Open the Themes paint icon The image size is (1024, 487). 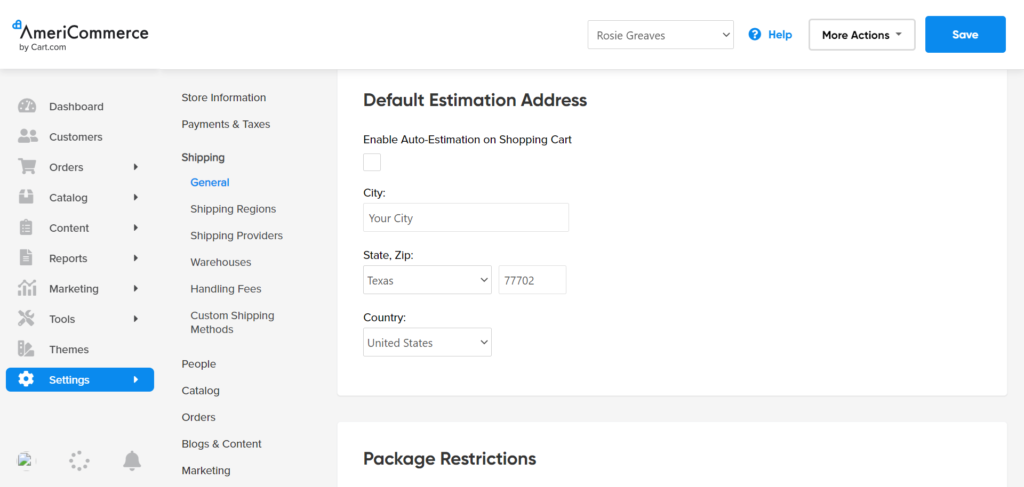(26, 349)
